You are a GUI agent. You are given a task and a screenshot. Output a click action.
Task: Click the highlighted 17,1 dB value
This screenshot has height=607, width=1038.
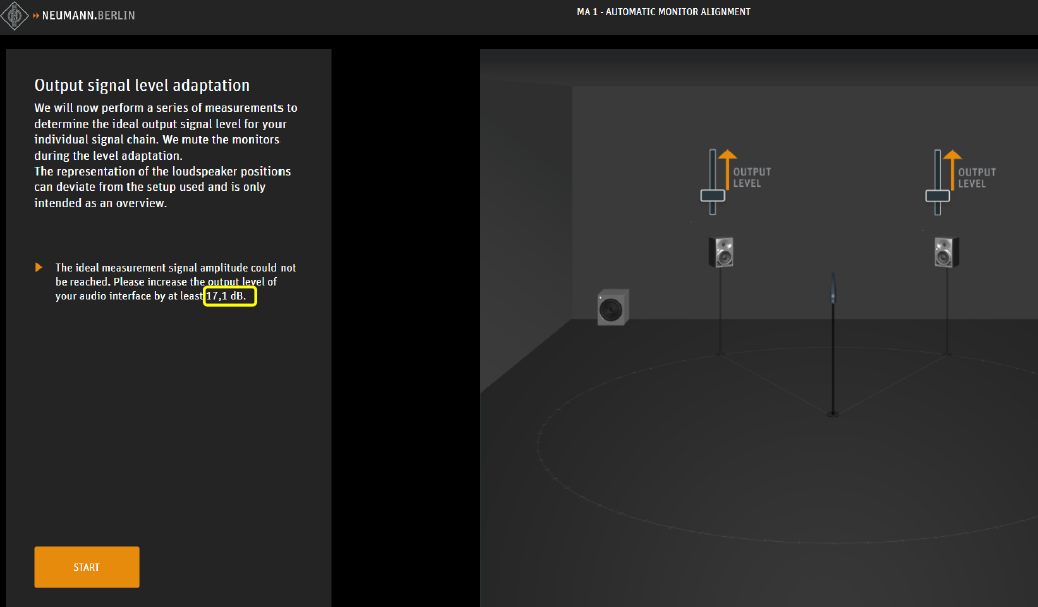[x=231, y=297]
